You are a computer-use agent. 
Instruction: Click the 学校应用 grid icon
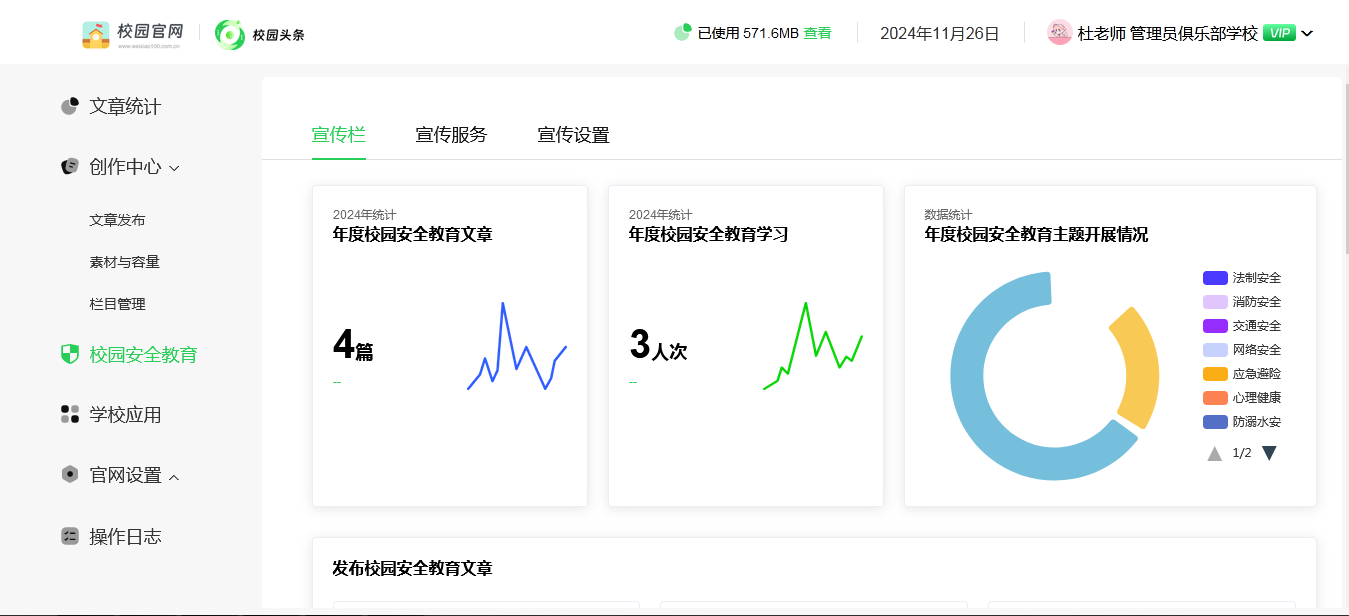pyautogui.click(x=70, y=414)
